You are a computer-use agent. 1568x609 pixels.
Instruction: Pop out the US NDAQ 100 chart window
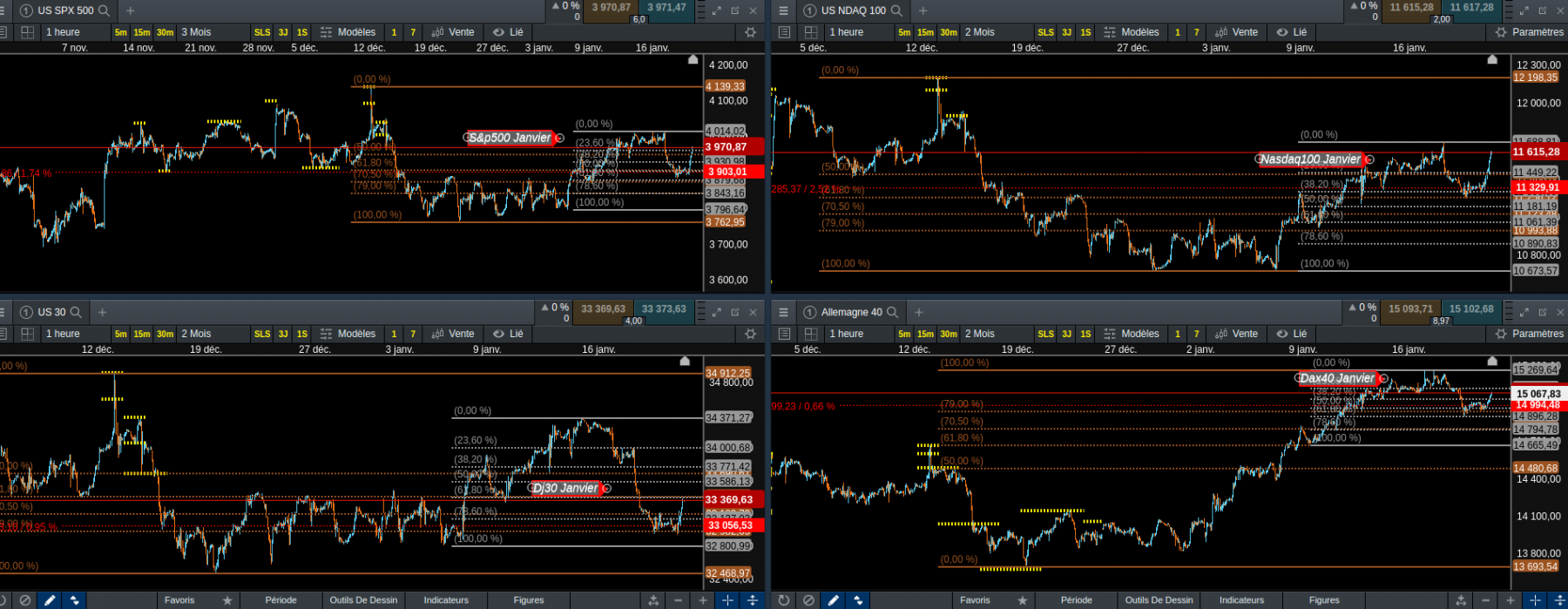[x=1543, y=10]
